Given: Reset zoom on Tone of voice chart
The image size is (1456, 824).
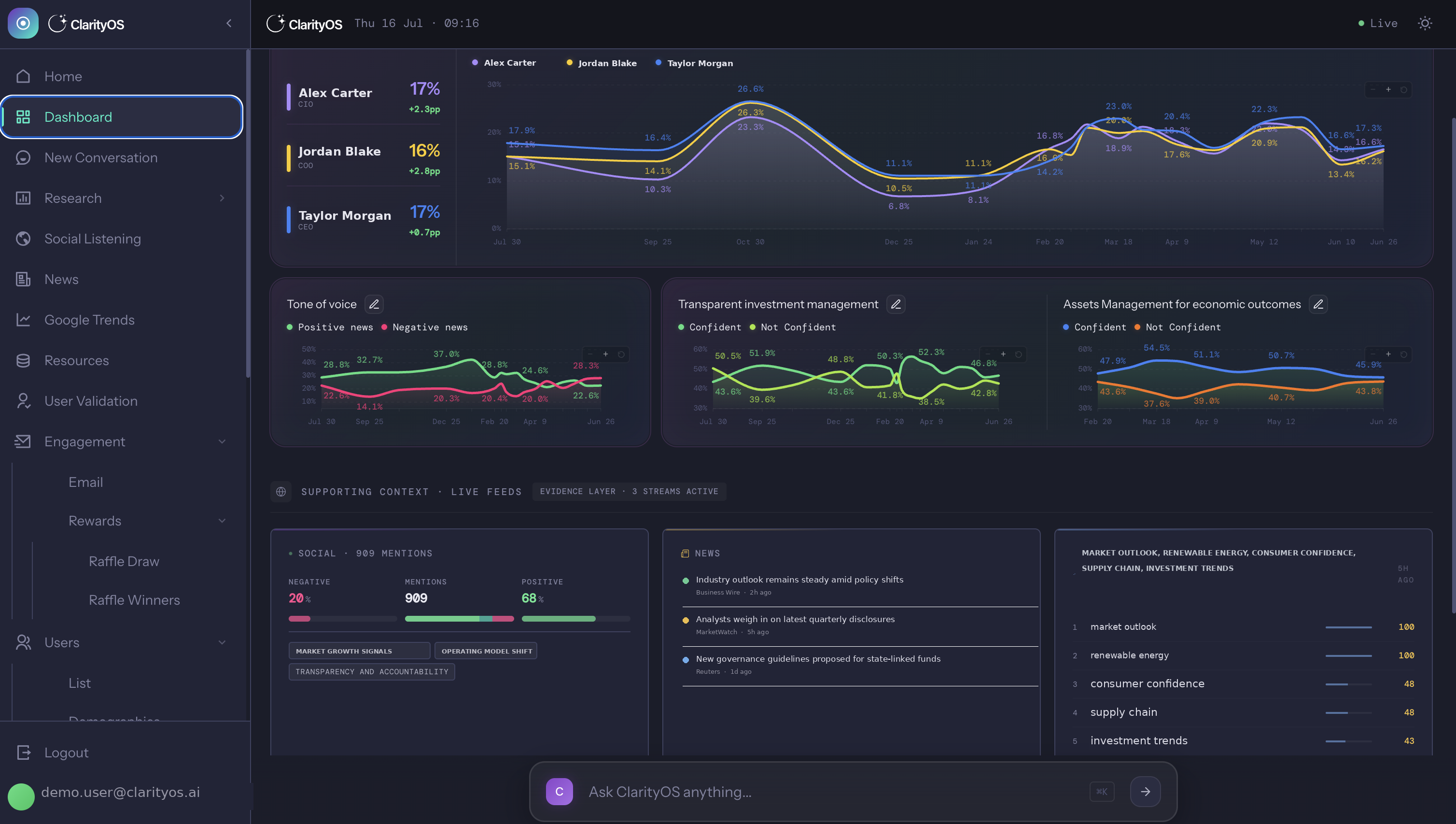Looking at the screenshot, I should click(x=621, y=354).
